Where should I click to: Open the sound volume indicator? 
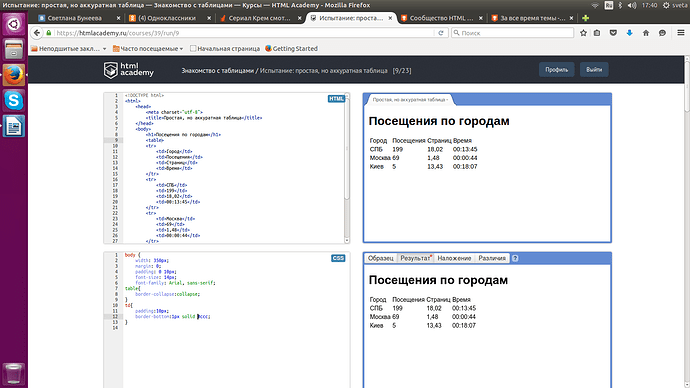(x=632, y=5)
